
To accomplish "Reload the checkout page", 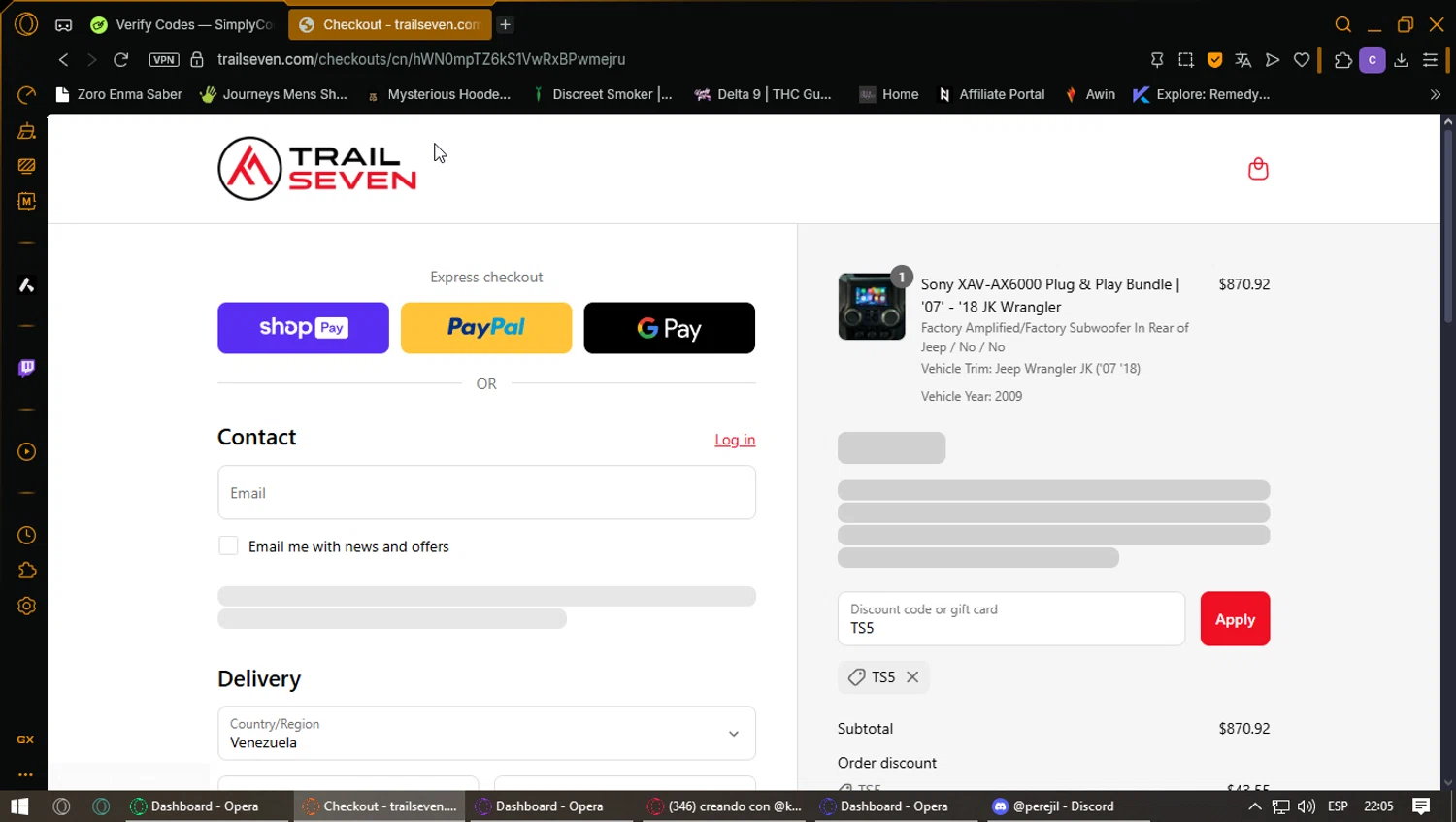I will [121, 59].
